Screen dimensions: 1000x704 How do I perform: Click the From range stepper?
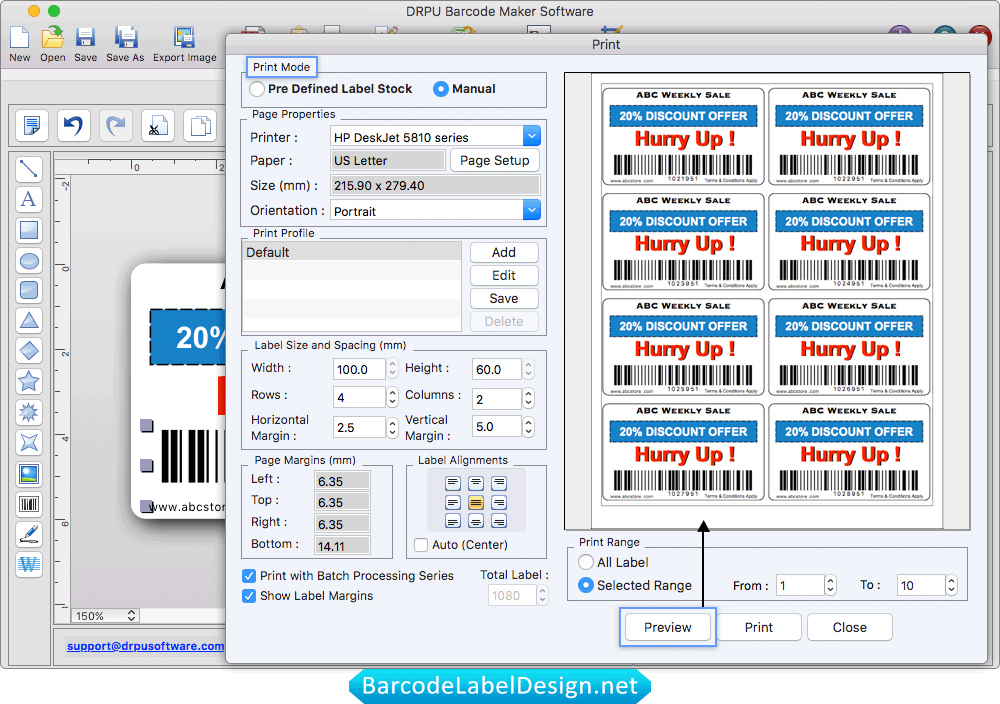coord(830,585)
